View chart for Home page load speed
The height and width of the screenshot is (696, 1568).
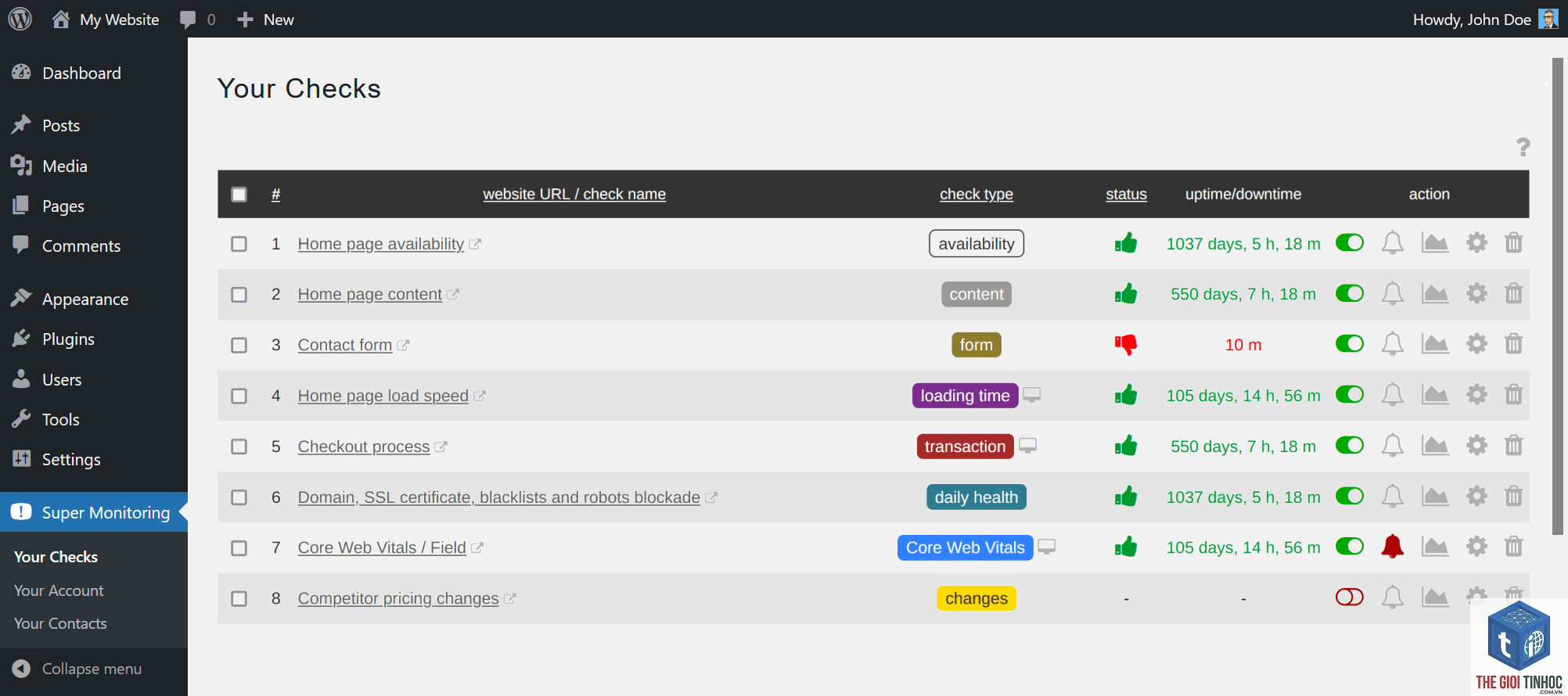click(1435, 395)
